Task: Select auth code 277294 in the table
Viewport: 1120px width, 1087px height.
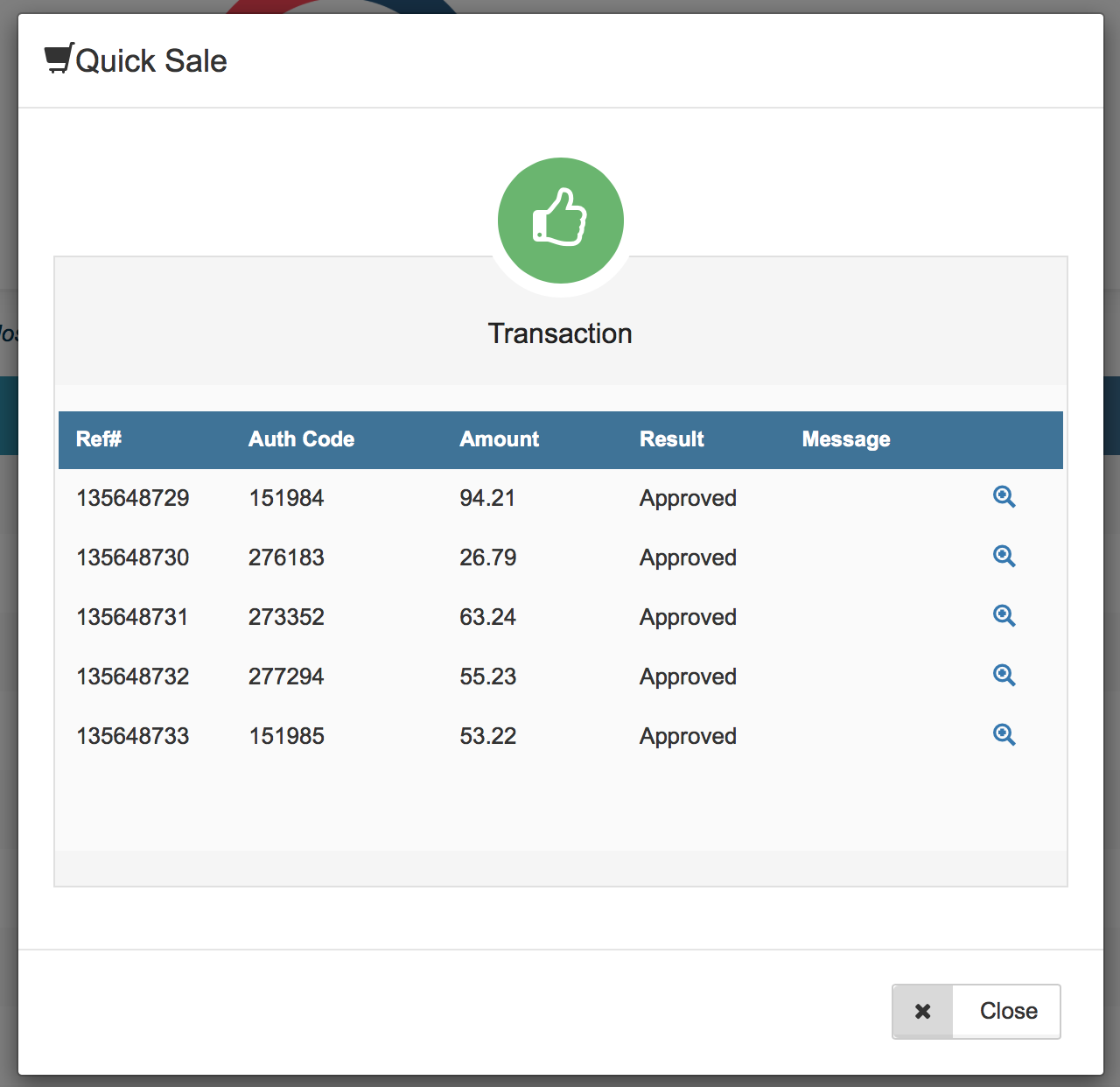Action: [286, 676]
